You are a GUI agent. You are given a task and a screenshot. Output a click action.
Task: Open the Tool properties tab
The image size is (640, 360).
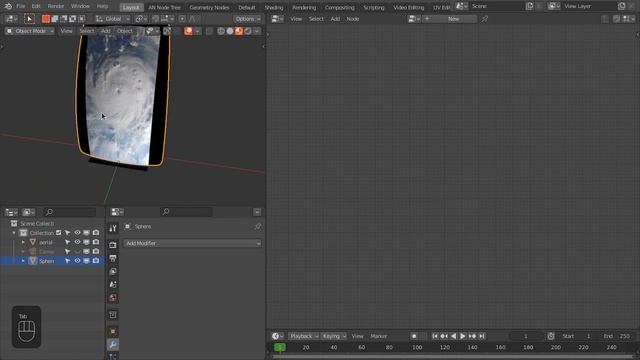point(113,228)
